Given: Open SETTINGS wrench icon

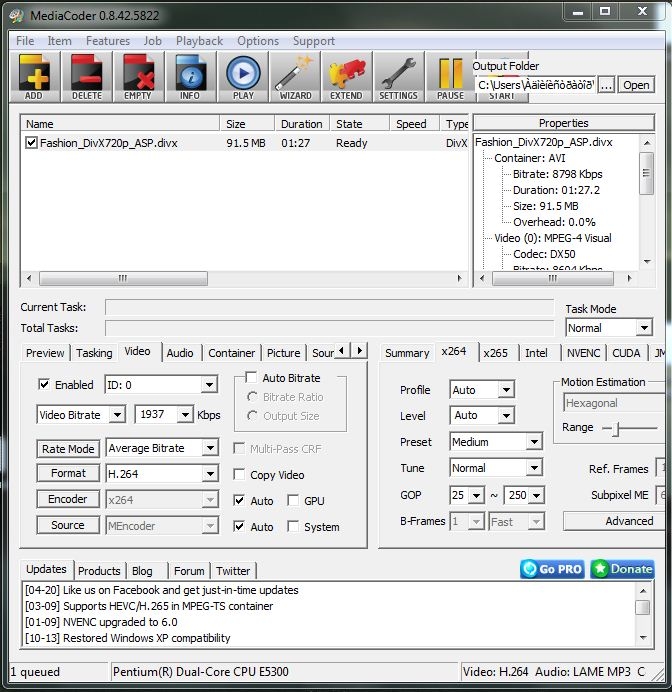Looking at the screenshot, I should pos(398,77).
